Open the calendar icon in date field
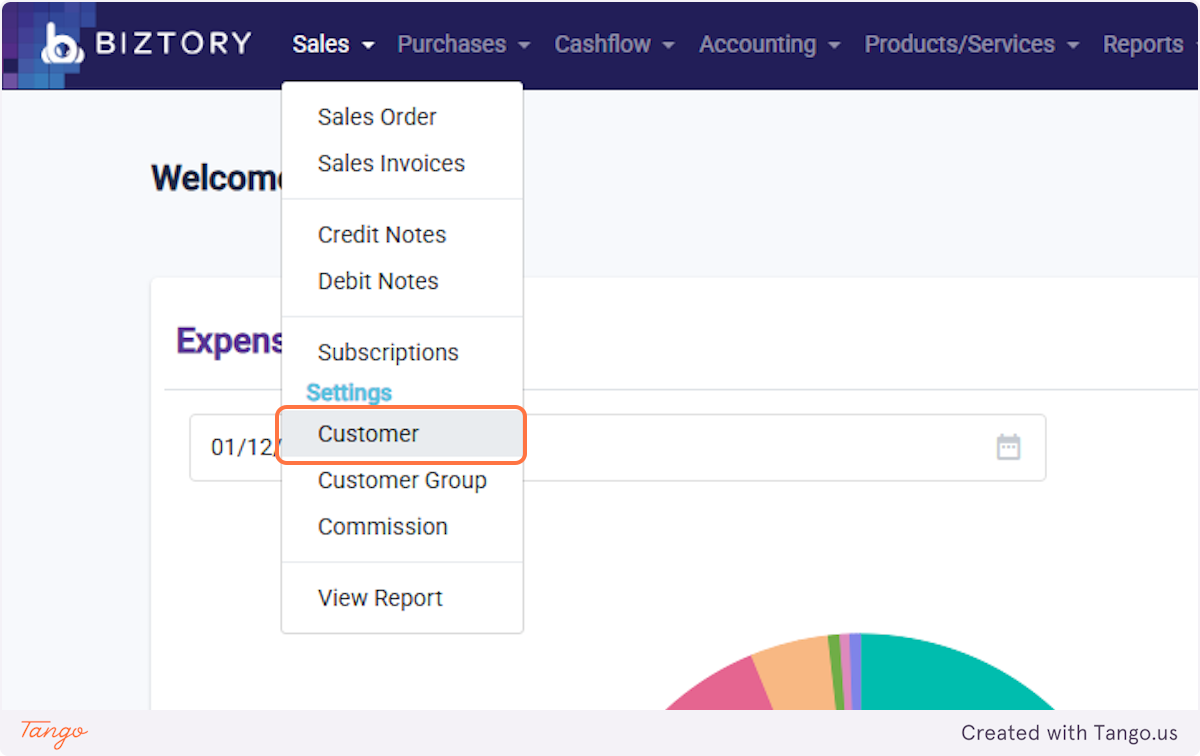This screenshot has width=1200, height=756. point(1008,447)
